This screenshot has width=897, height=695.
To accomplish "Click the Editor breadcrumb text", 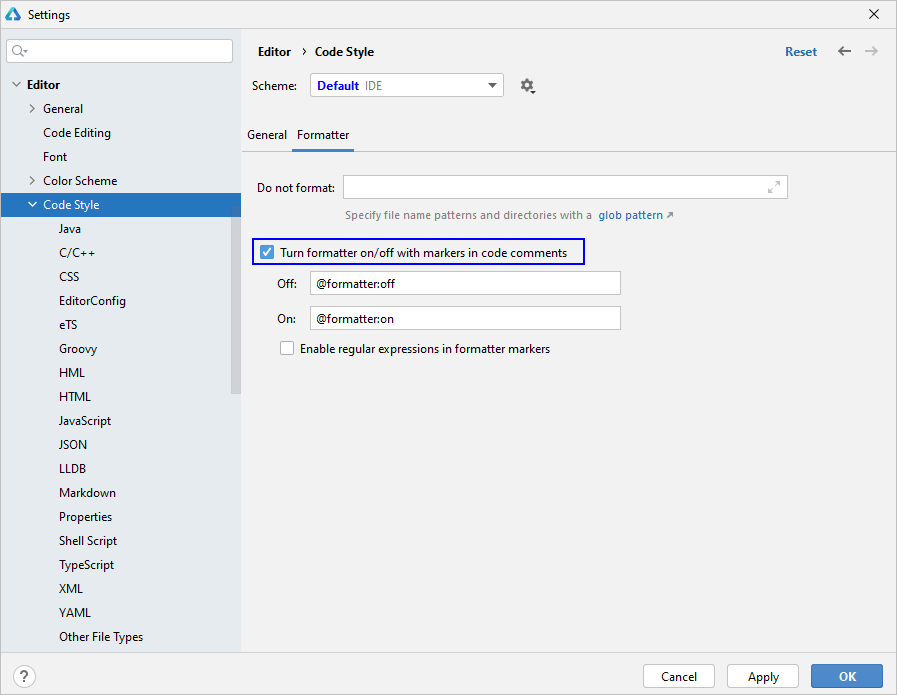I will click(x=275, y=51).
